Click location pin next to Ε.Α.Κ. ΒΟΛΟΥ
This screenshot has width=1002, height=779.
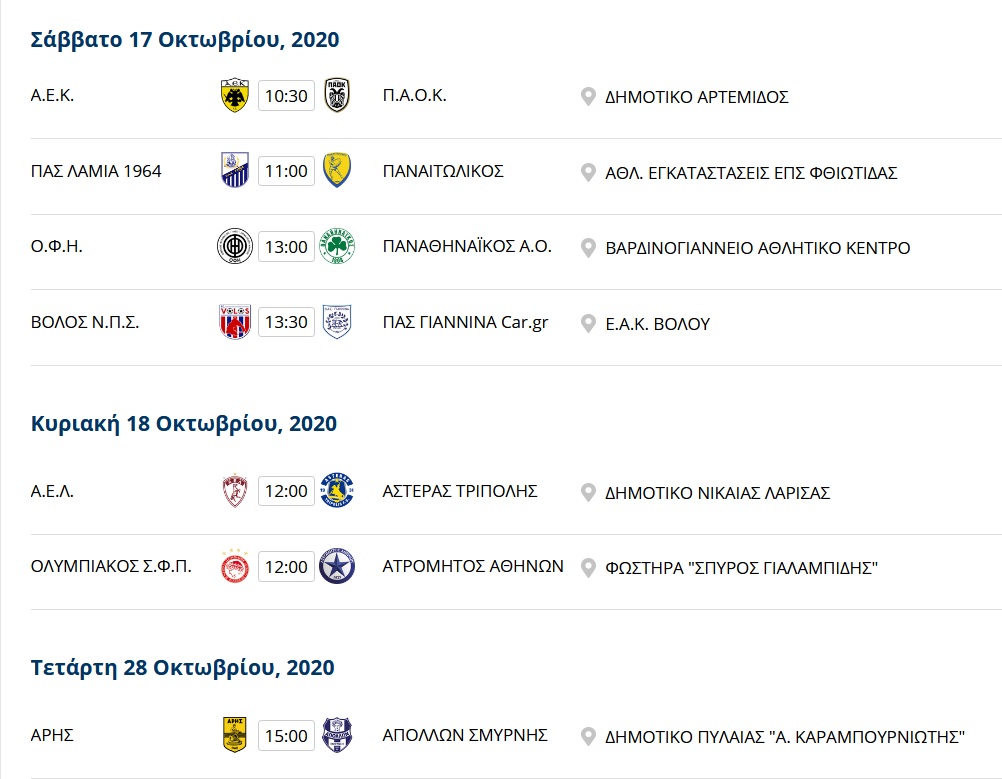tap(588, 324)
